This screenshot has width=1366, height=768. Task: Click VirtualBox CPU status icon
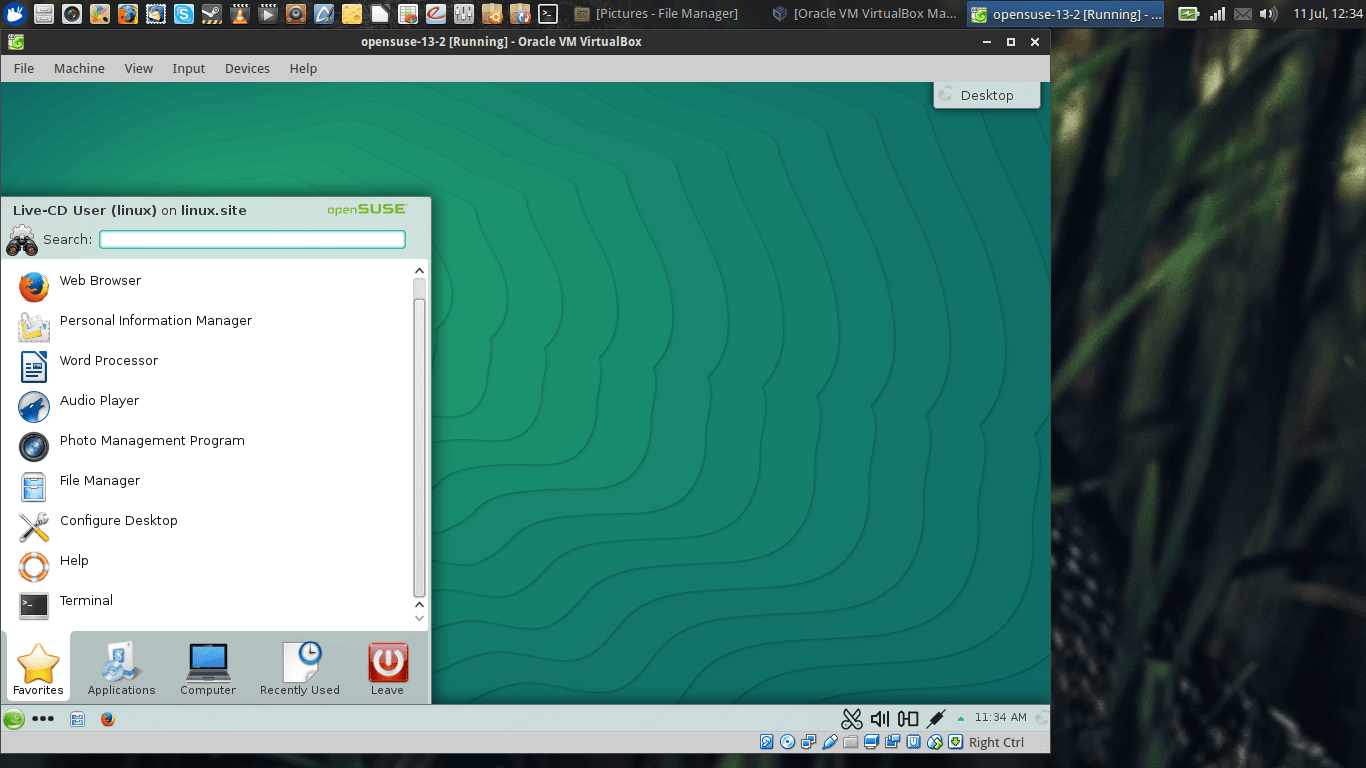[x=913, y=742]
